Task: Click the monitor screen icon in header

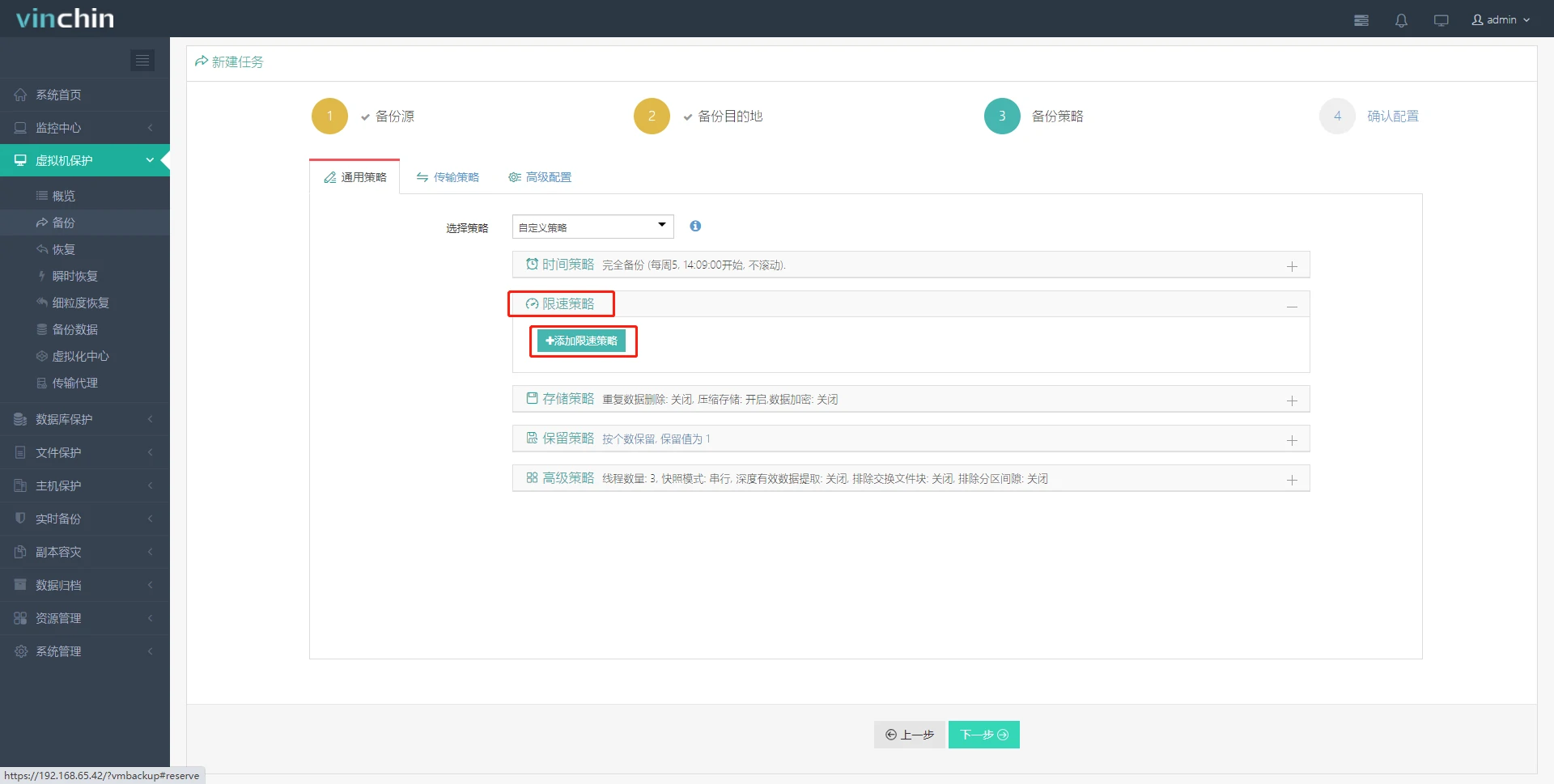Action: (1441, 20)
